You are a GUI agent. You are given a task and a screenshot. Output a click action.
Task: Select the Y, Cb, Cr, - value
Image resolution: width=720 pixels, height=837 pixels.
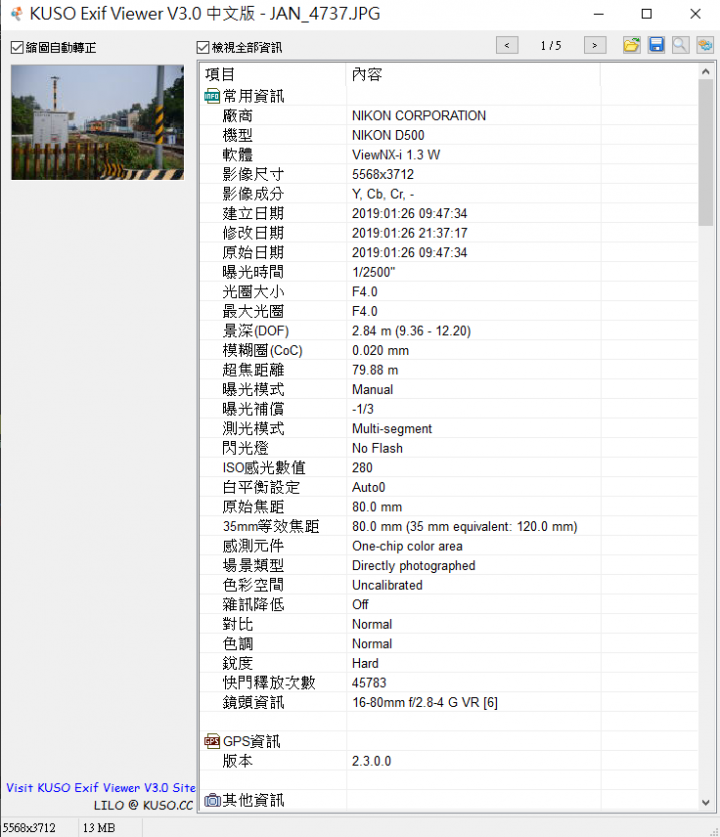[383, 194]
